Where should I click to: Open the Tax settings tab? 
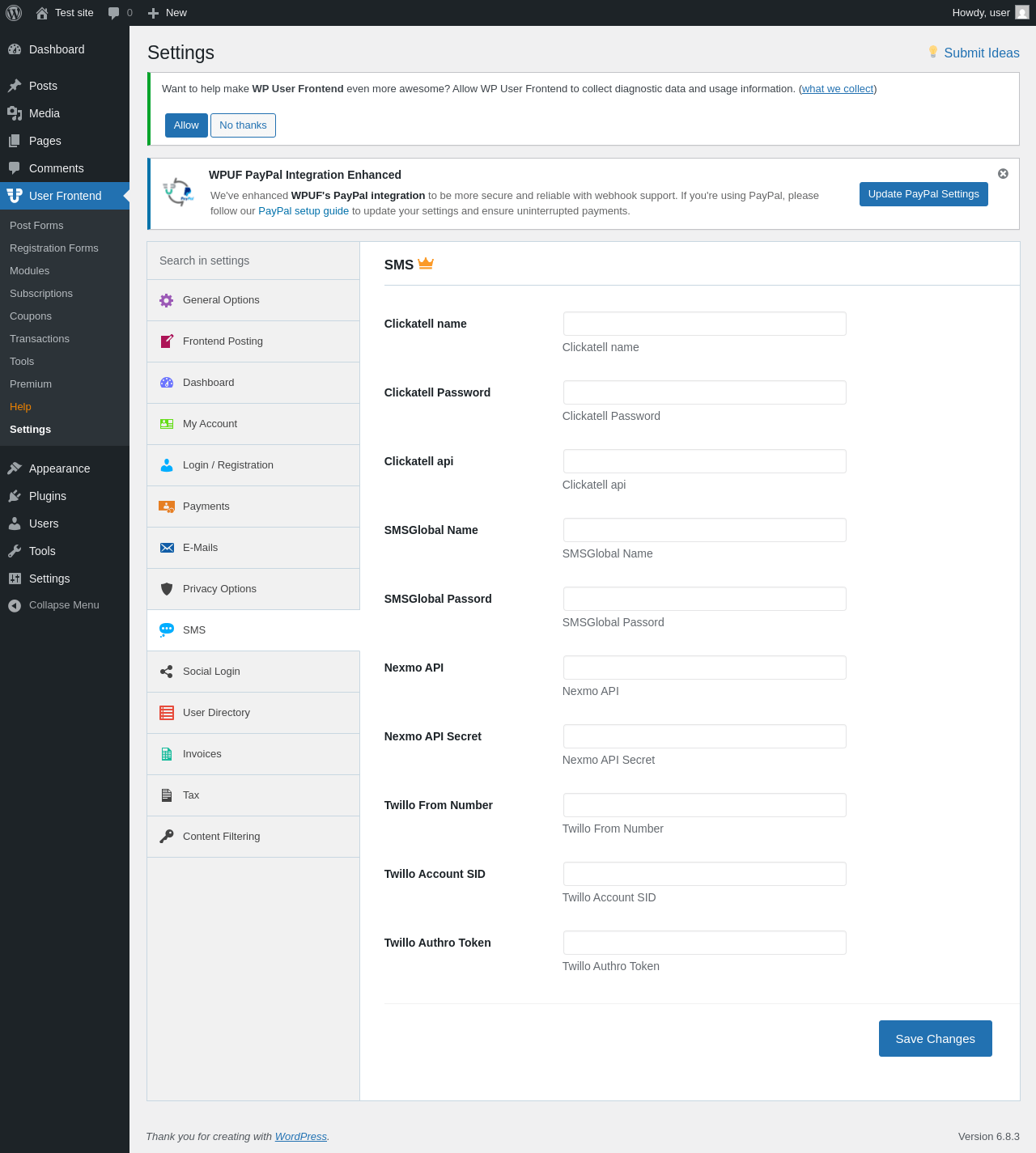click(253, 795)
